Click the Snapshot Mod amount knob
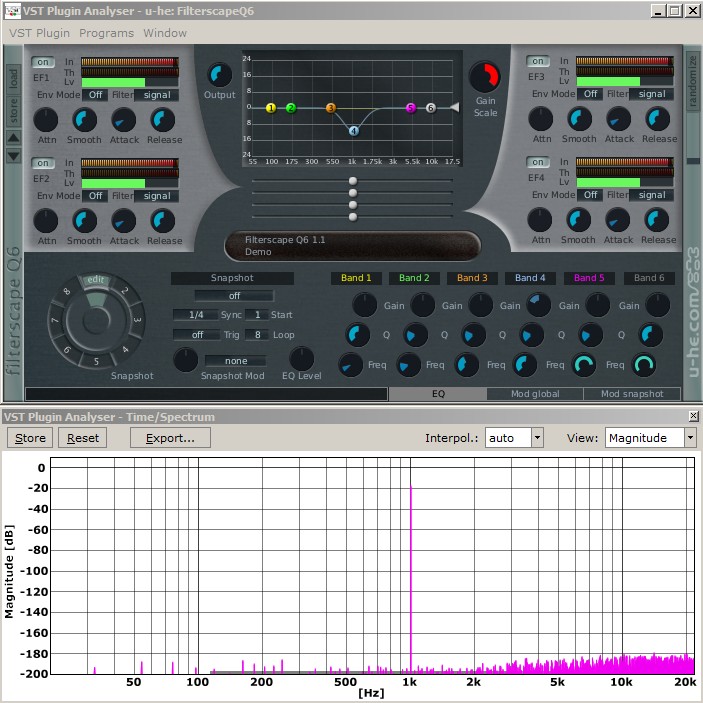Viewport: 703px width, 703px height. (186, 360)
